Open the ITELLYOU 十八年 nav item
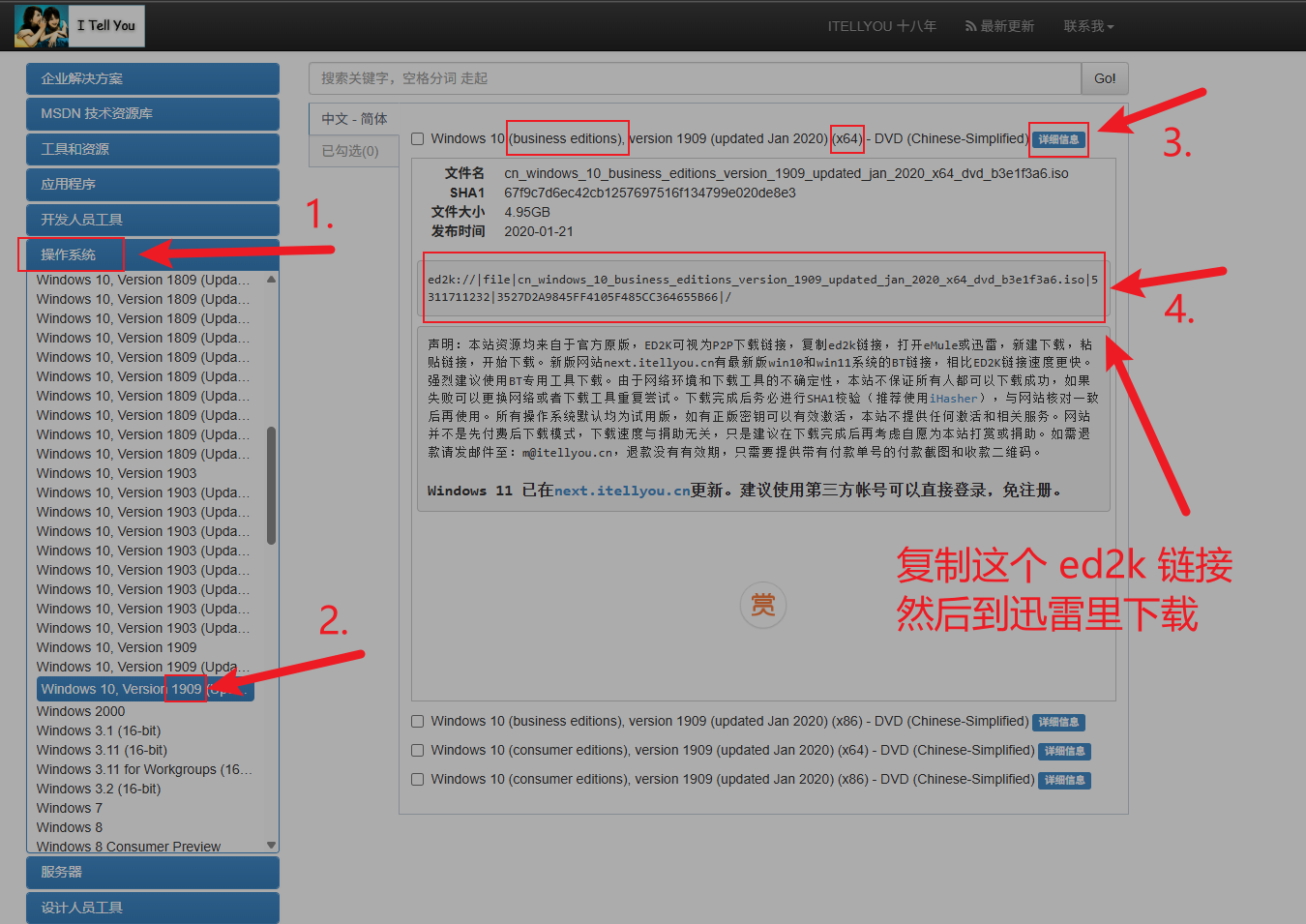 tap(881, 26)
